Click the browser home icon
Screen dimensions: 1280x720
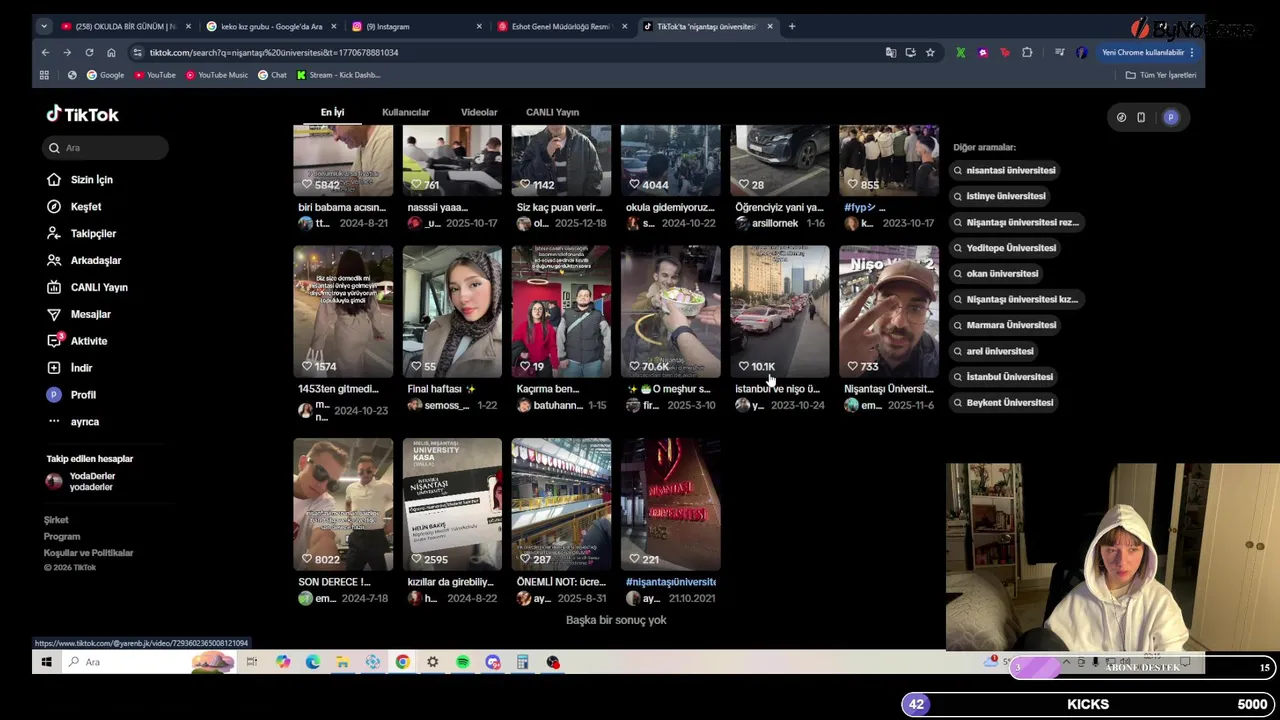coord(111,52)
